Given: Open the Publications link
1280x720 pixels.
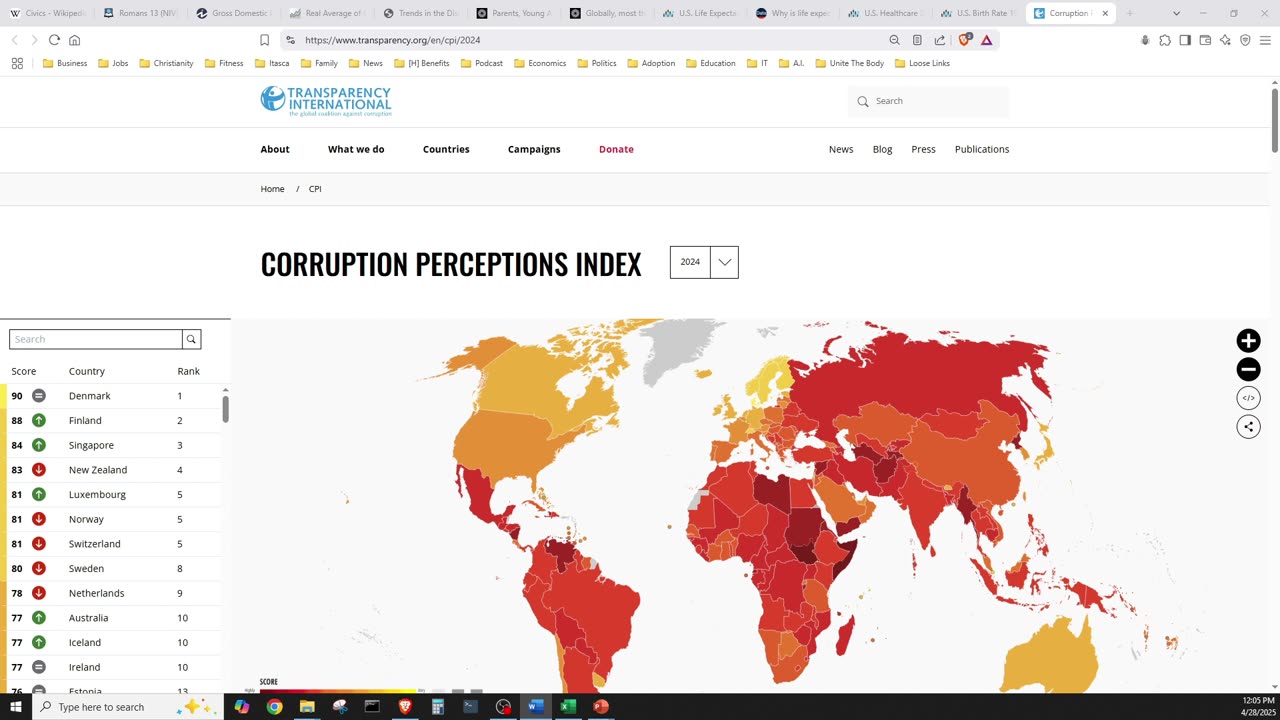Looking at the screenshot, I should [x=982, y=149].
